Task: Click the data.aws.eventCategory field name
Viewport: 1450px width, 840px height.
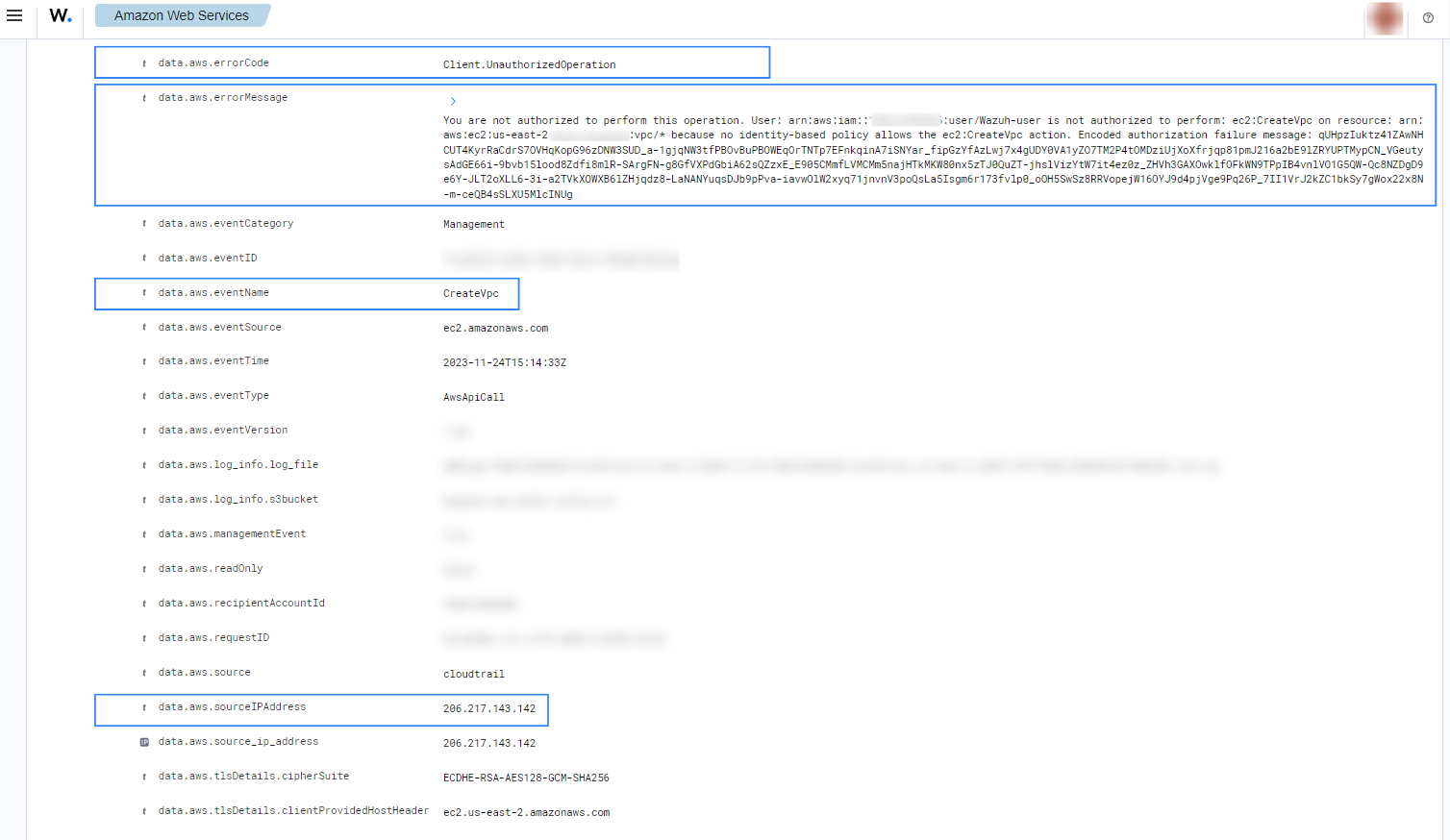Action: (x=226, y=224)
